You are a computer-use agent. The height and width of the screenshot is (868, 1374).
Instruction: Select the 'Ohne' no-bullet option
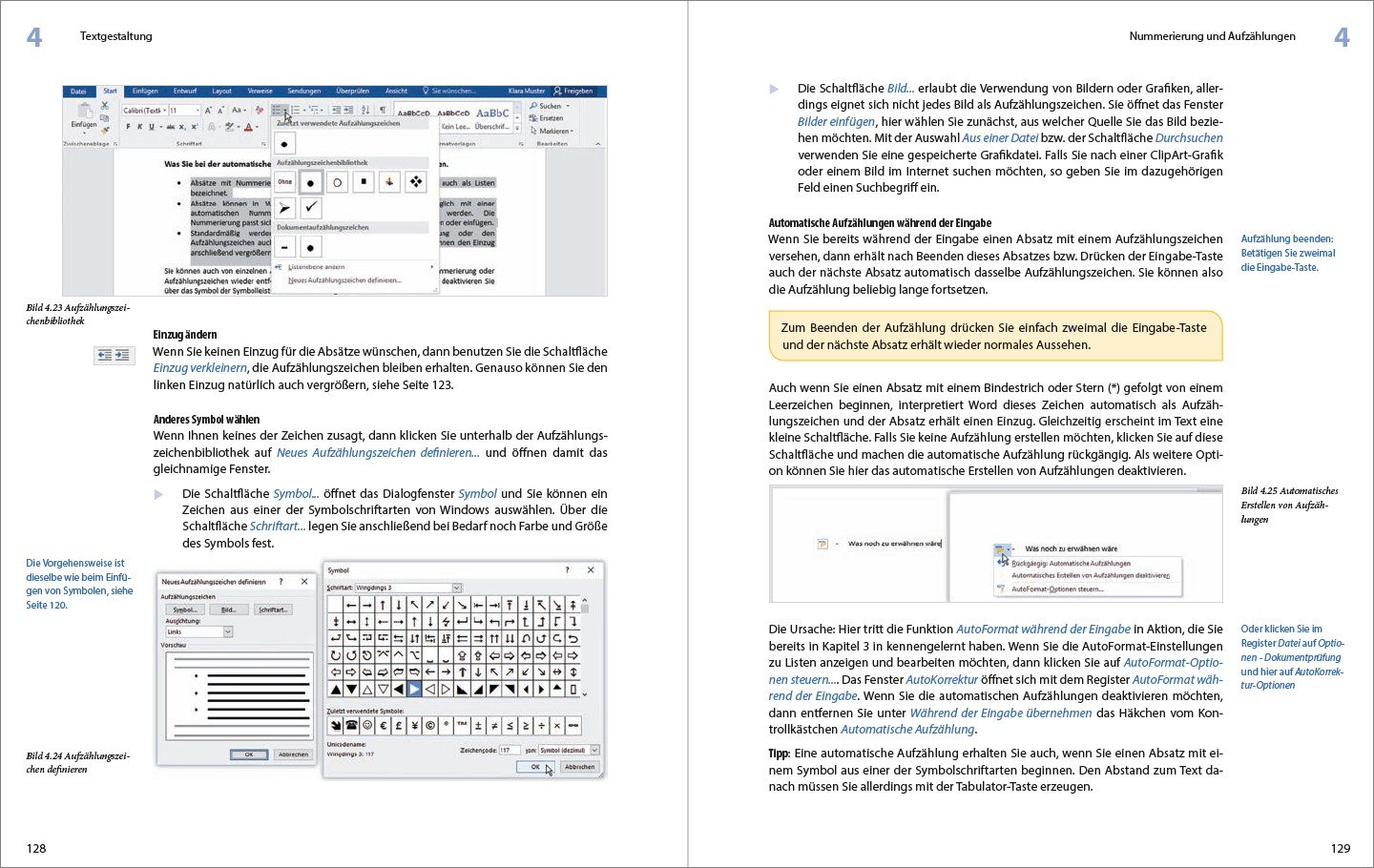coord(285,182)
